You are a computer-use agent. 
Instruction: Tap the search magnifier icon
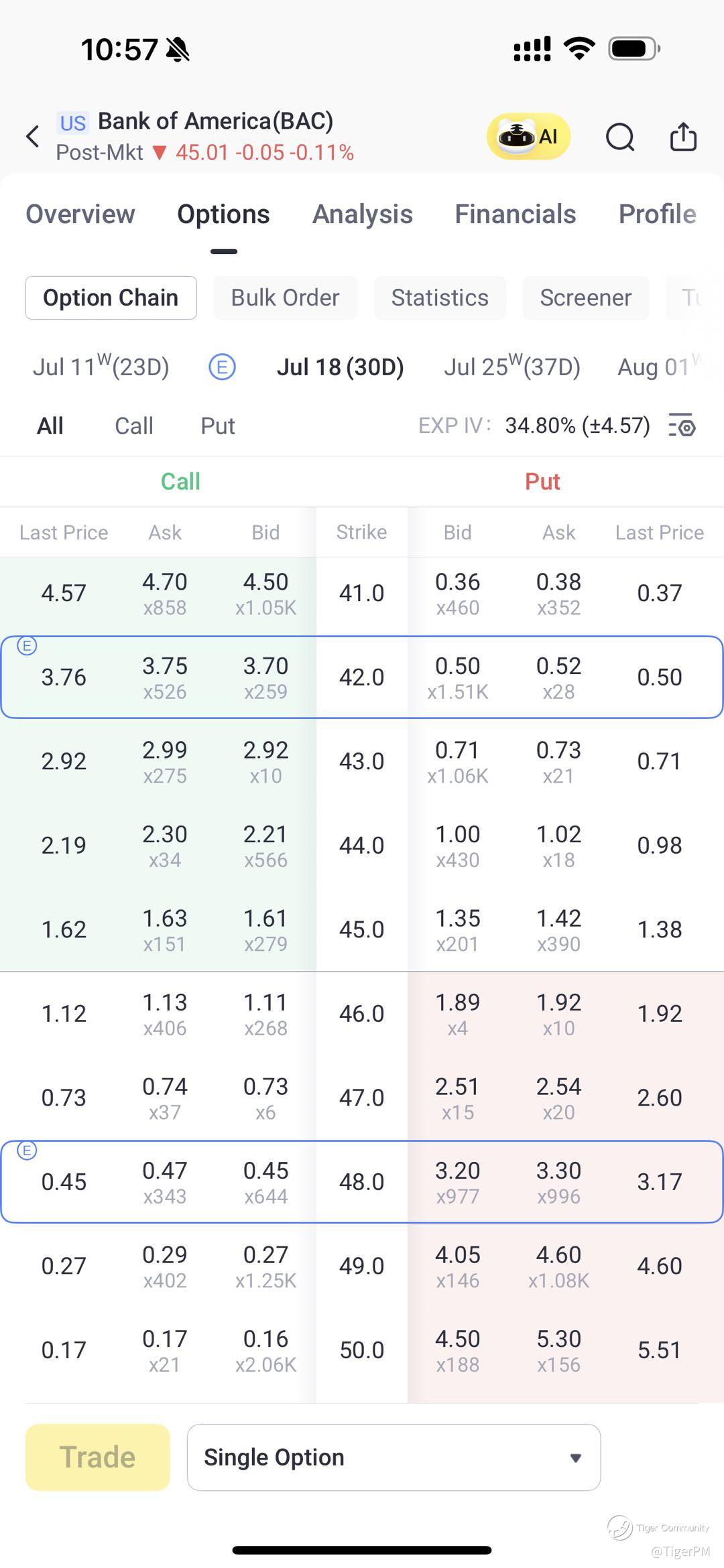click(620, 137)
